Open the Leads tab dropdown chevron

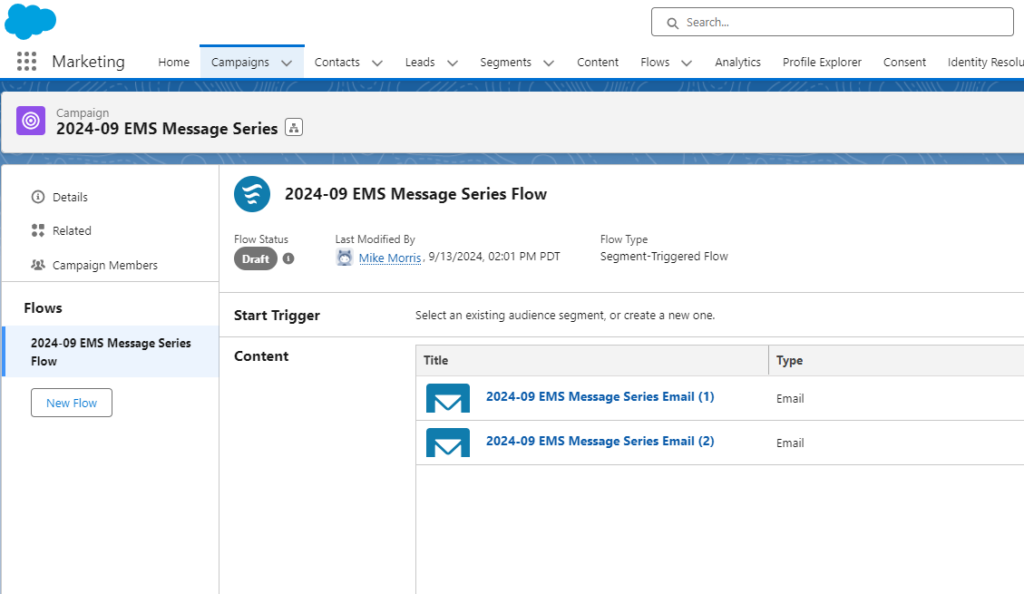coord(452,63)
